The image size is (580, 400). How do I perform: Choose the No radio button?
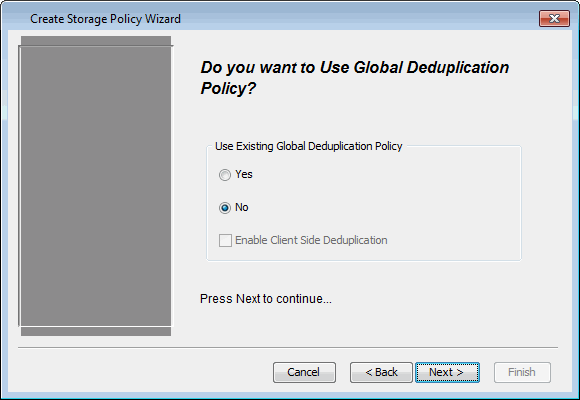[x=225, y=208]
